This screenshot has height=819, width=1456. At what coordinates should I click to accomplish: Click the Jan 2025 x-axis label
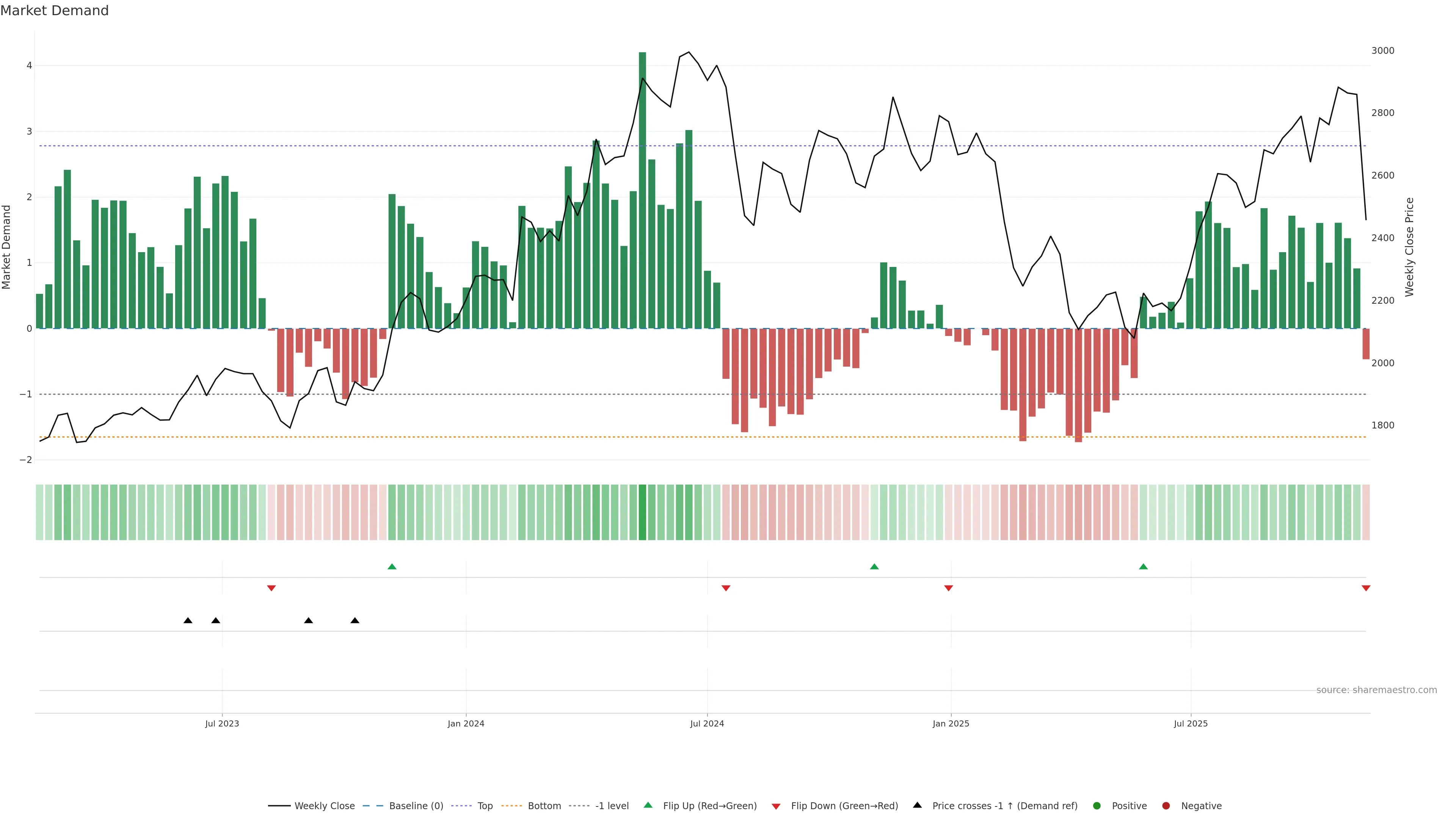(x=951, y=723)
